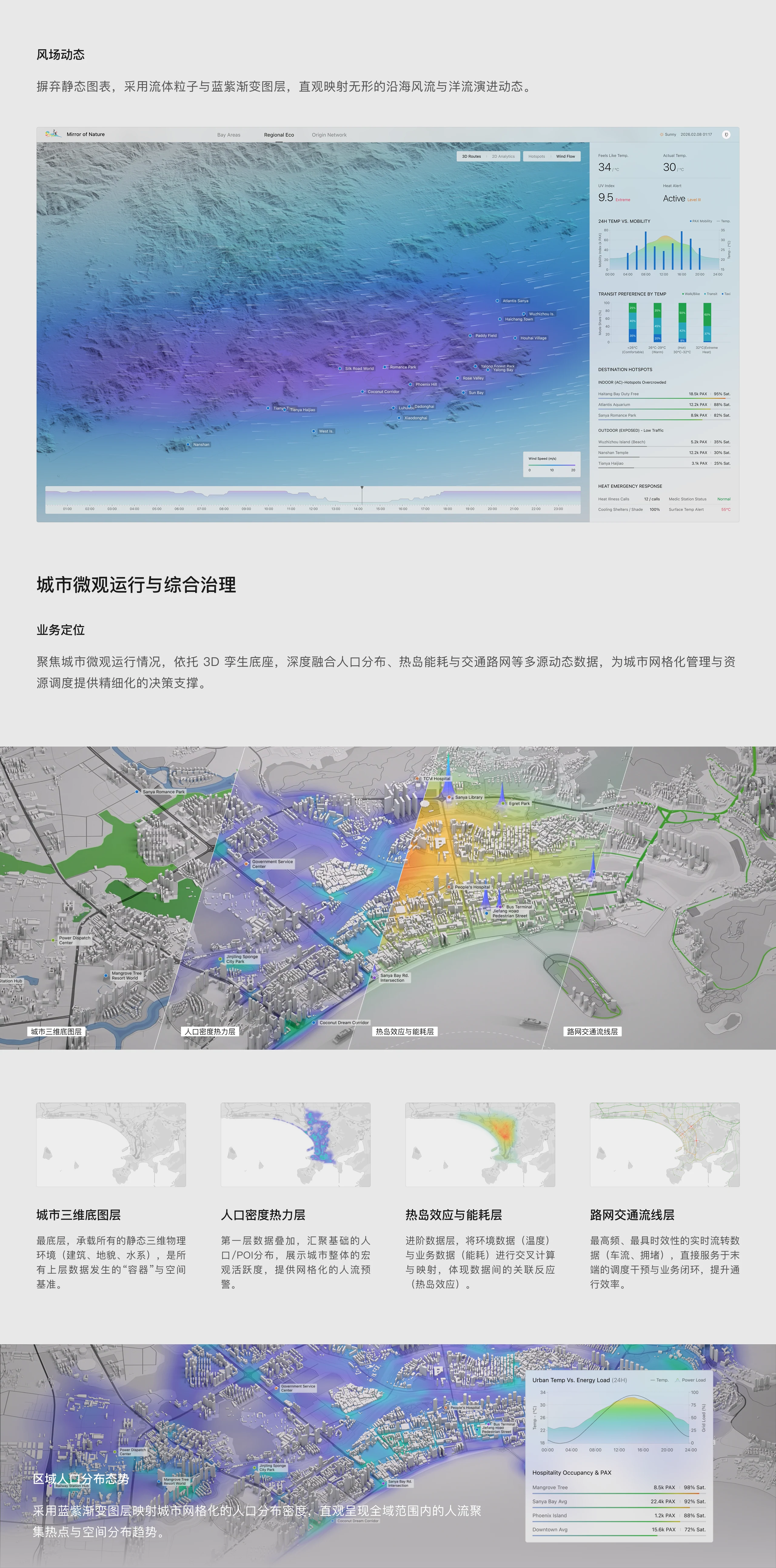Click the Atlantis Aquarium hotspot row
The width and height of the screenshot is (776, 1568).
[x=664, y=405]
